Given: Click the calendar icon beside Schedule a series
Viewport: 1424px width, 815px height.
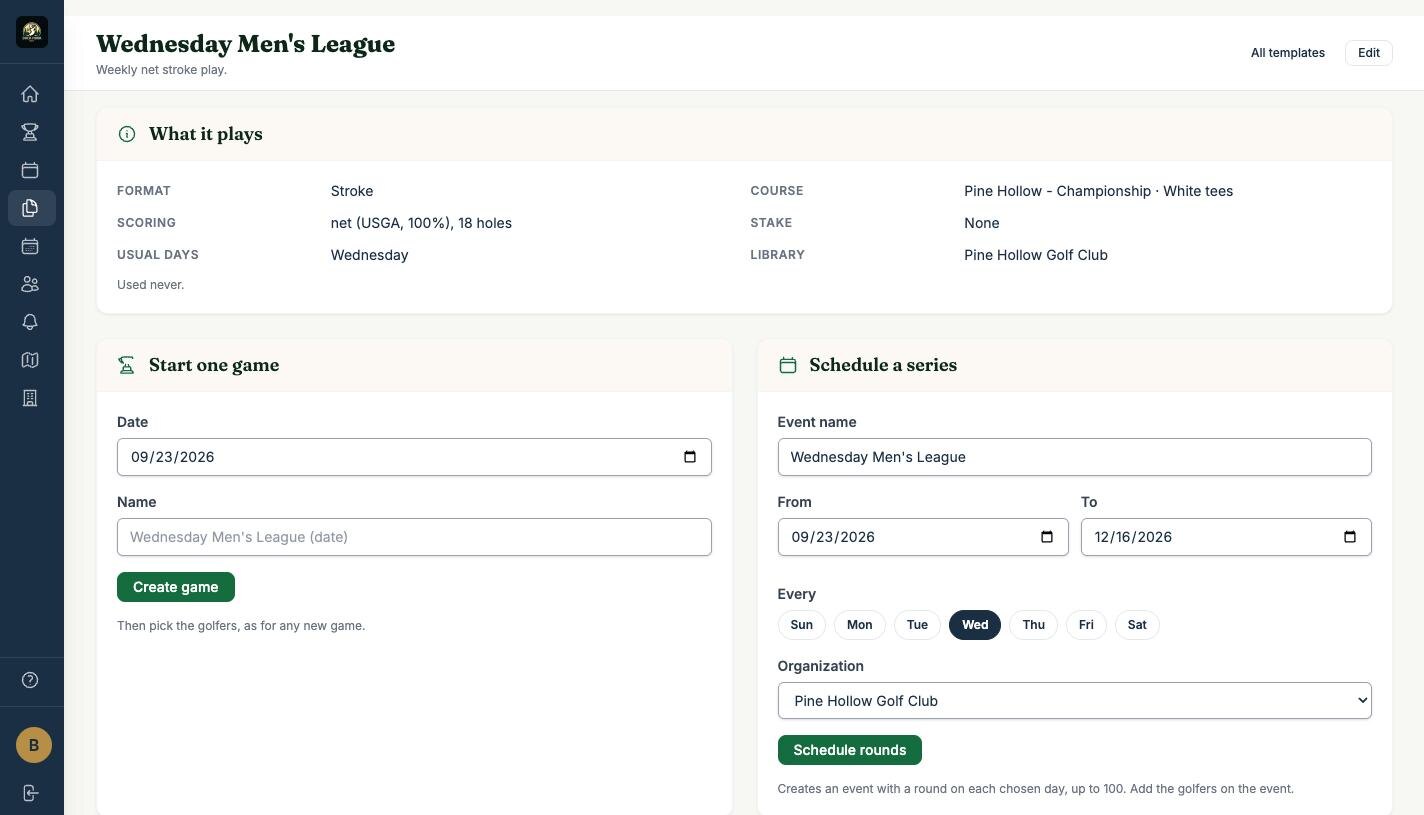Looking at the screenshot, I should tap(788, 365).
